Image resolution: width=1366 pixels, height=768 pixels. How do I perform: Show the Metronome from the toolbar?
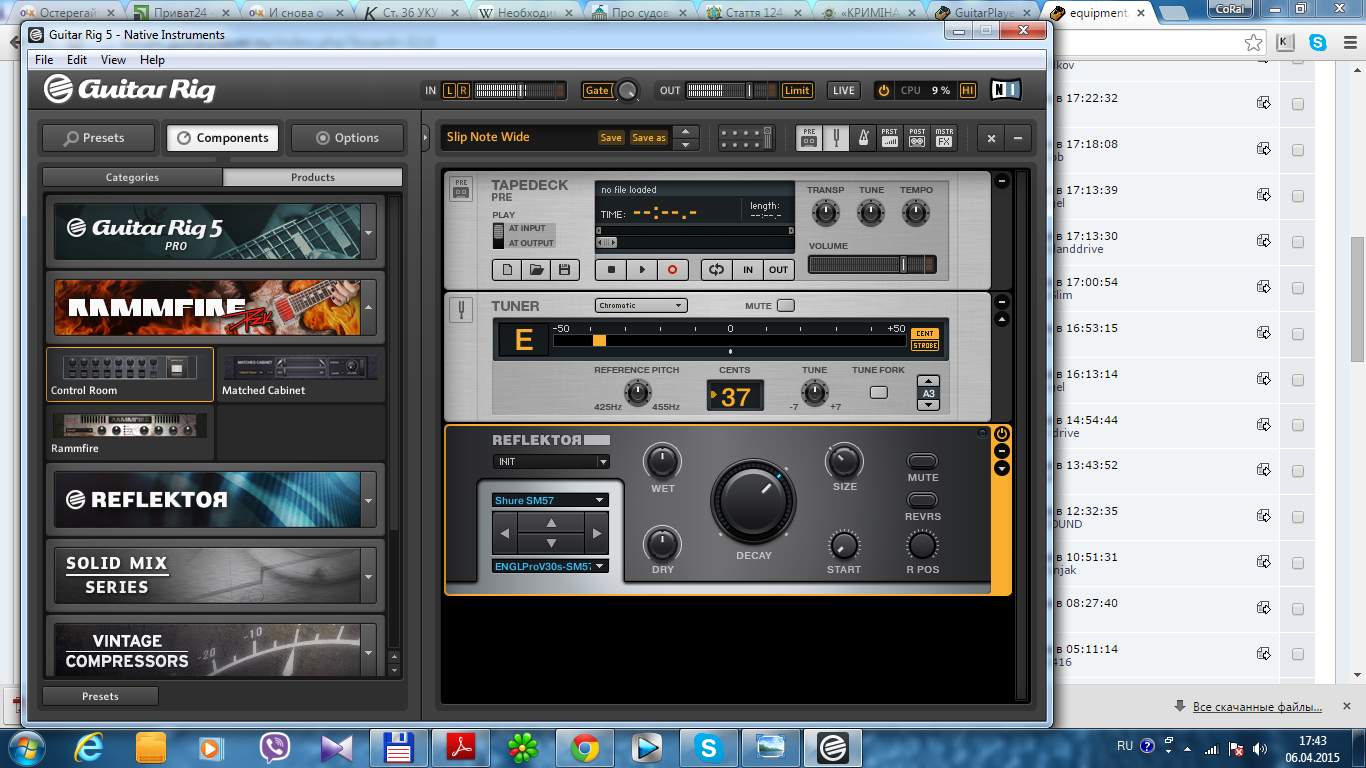click(863, 138)
